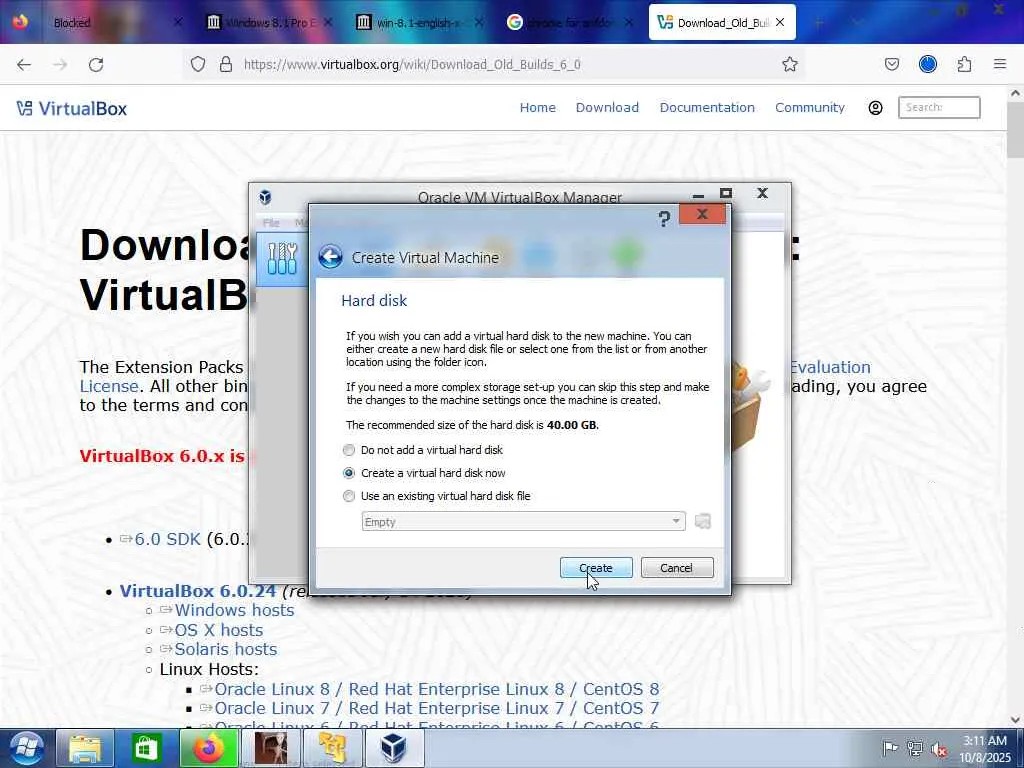This screenshot has height=768, width=1024.
Task: Close the Download_Old_Builds tab
Action: [780, 22]
